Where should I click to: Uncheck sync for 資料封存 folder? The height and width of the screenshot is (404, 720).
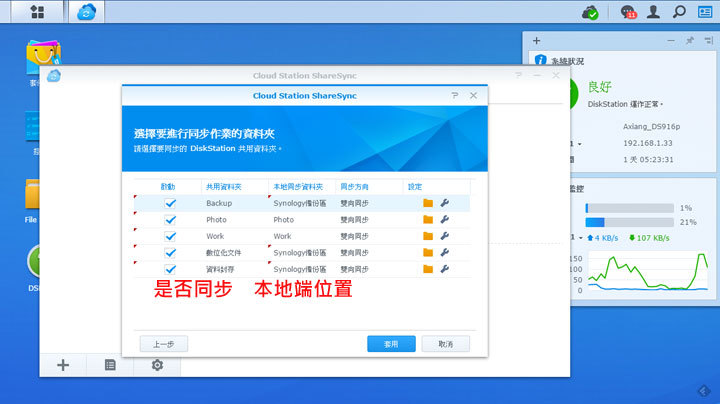170,269
